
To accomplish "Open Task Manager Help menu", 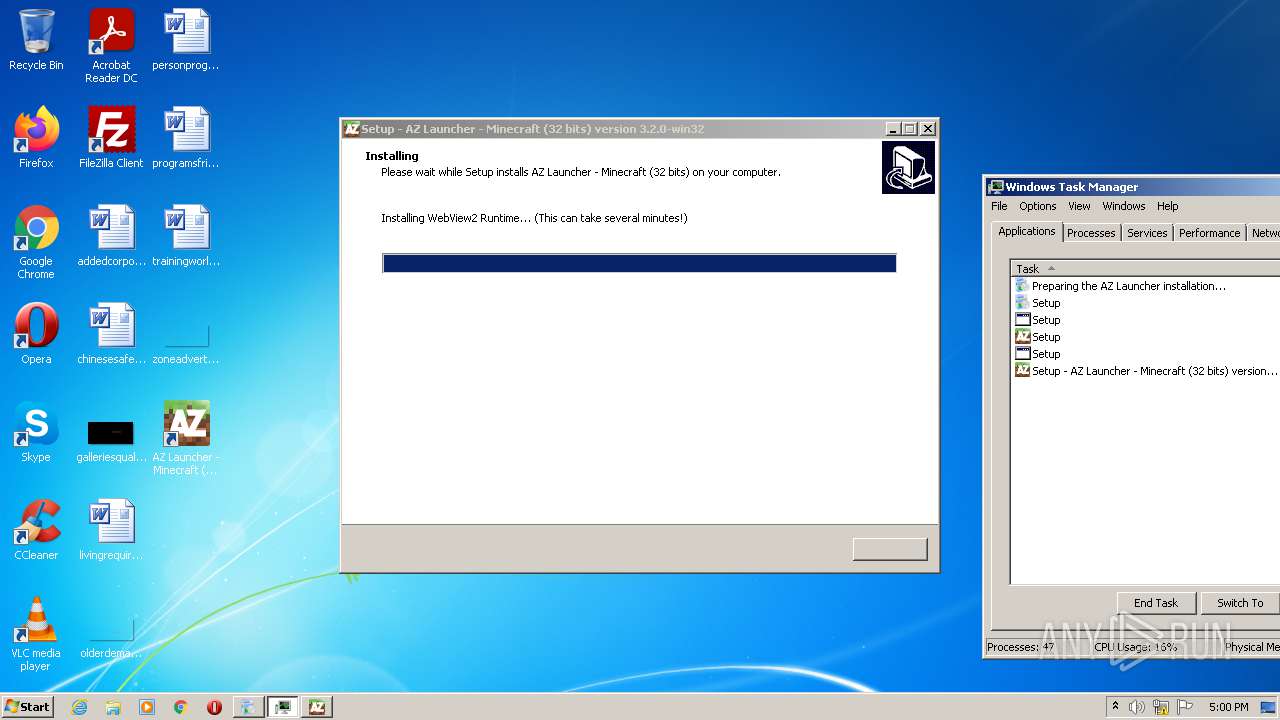I will click(x=1167, y=206).
